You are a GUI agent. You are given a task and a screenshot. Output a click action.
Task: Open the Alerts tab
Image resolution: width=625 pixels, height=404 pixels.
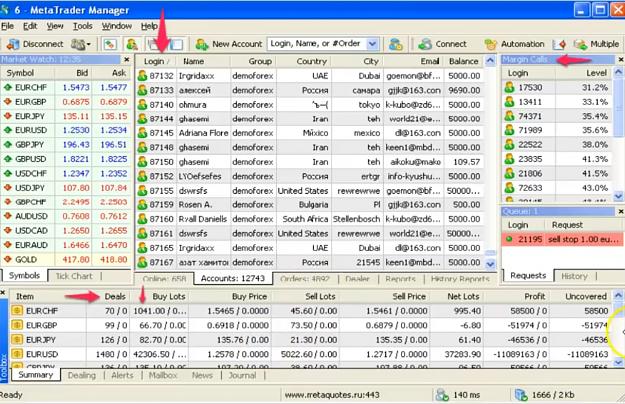point(122,375)
